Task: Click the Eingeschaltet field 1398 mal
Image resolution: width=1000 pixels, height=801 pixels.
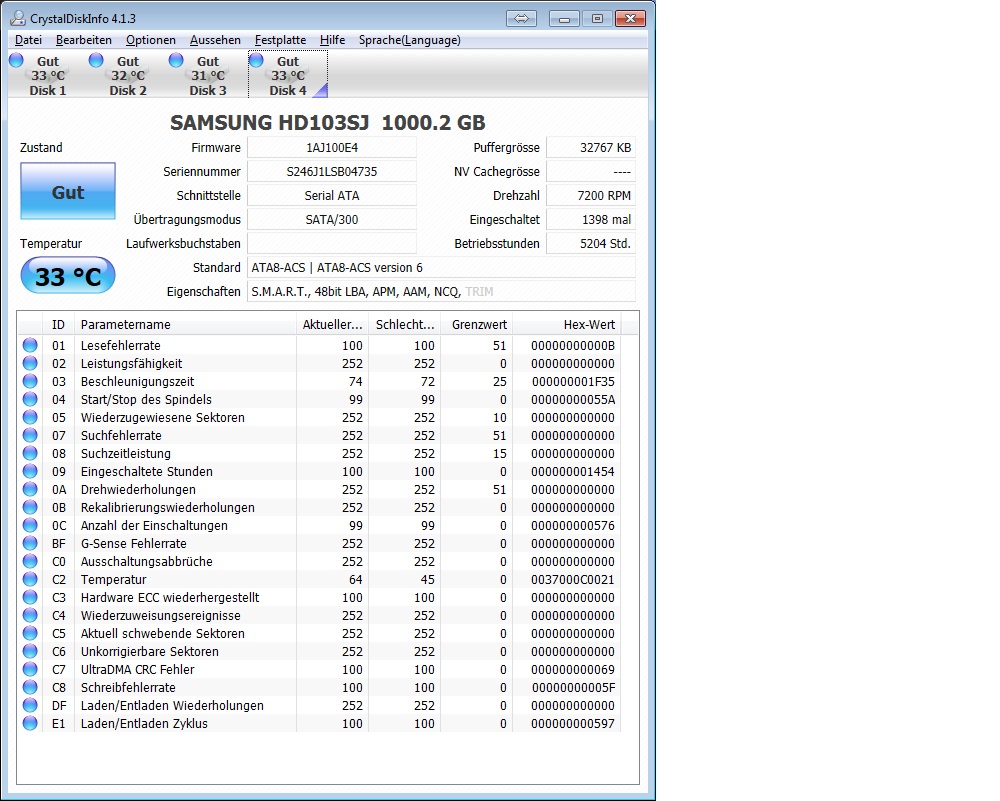Action: click(591, 219)
